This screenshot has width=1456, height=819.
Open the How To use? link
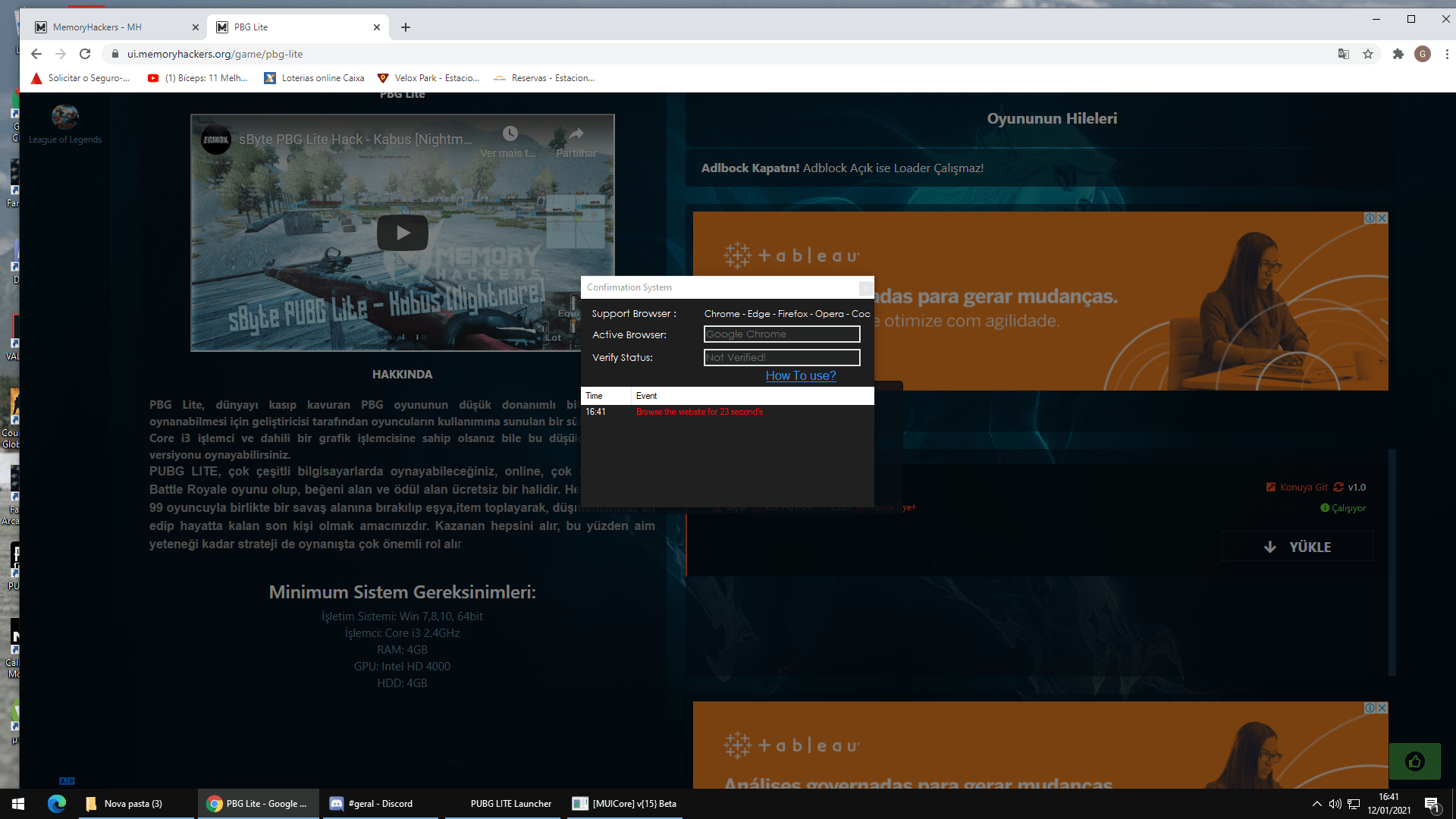pyautogui.click(x=801, y=375)
